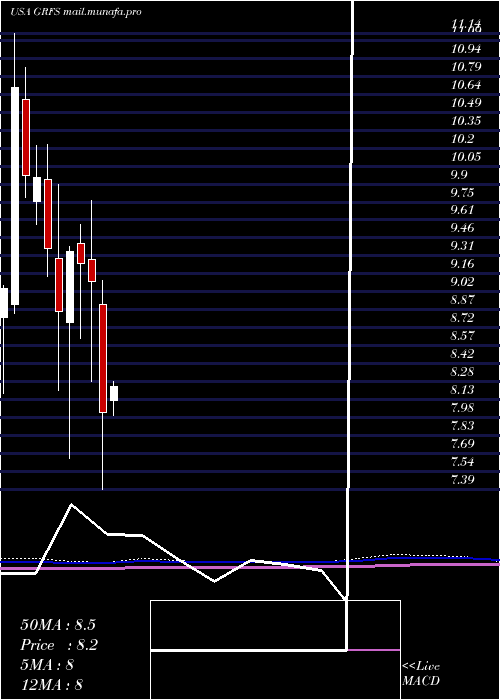Click the 8.57 price axis label

(x=462, y=336)
